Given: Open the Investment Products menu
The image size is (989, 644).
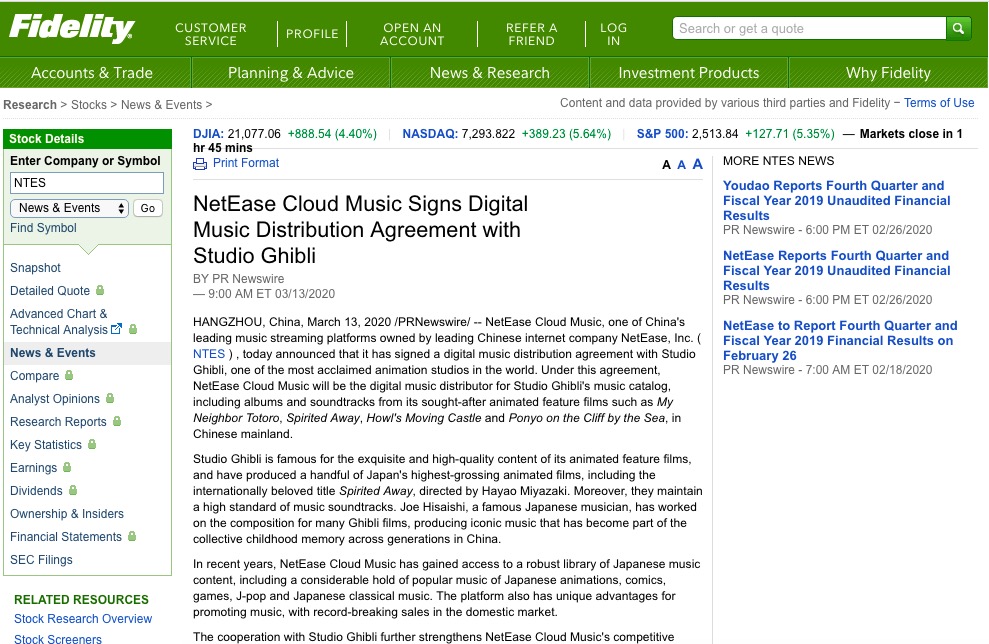Looking at the screenshot, I should point(689,73).
